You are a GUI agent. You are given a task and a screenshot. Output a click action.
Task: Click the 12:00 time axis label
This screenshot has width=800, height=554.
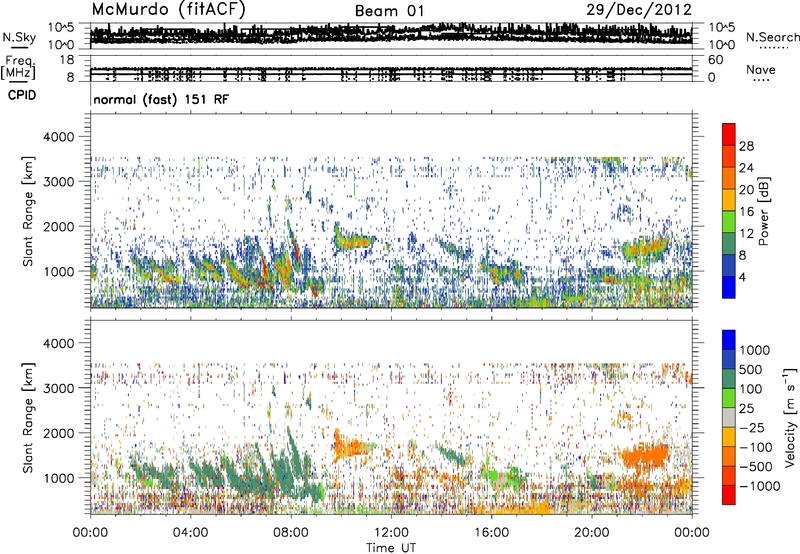391,533
